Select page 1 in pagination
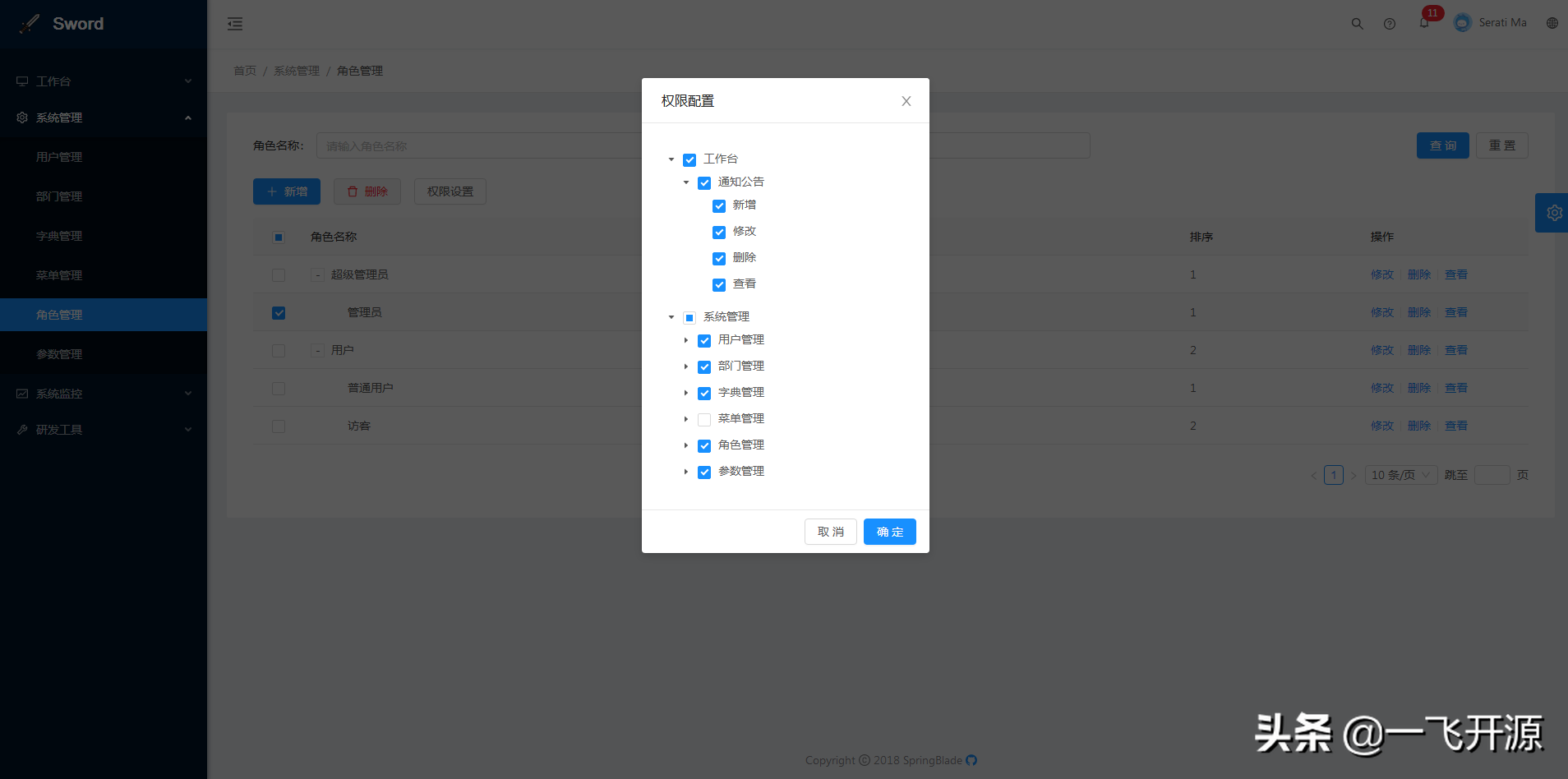This screenshot has height=779, width=1568. coord(1334,475)
